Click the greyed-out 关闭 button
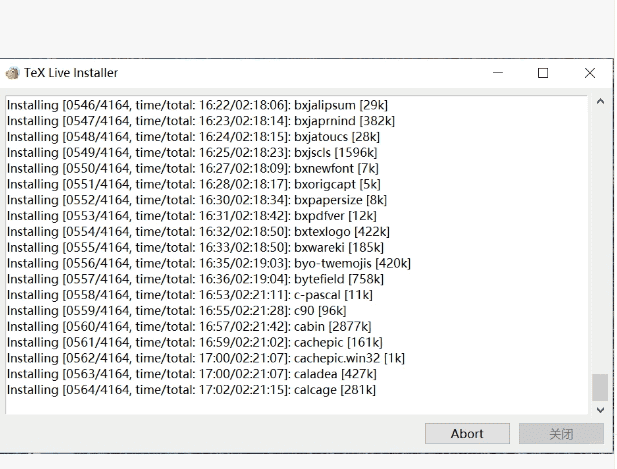The height and width of the screenshot is (469, 617). [561, 433]
